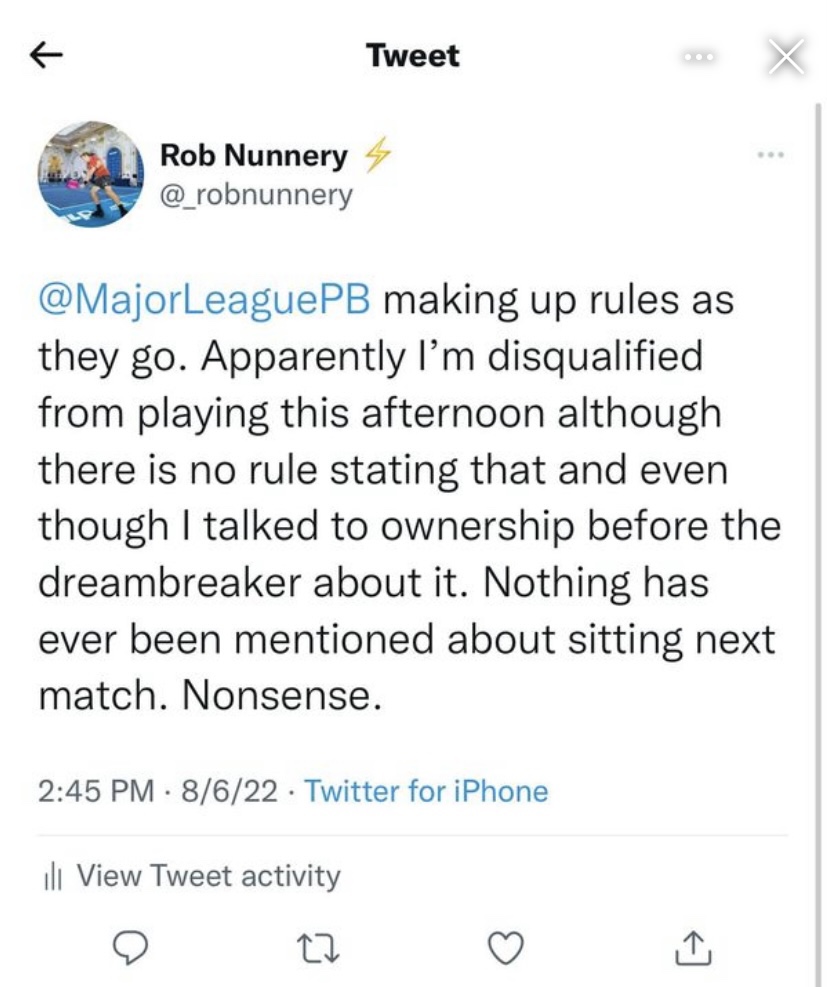Viewport: 827px width, 987px height.
Task: Open the Twitter for iPhone source link
Action: click(426, 792)
